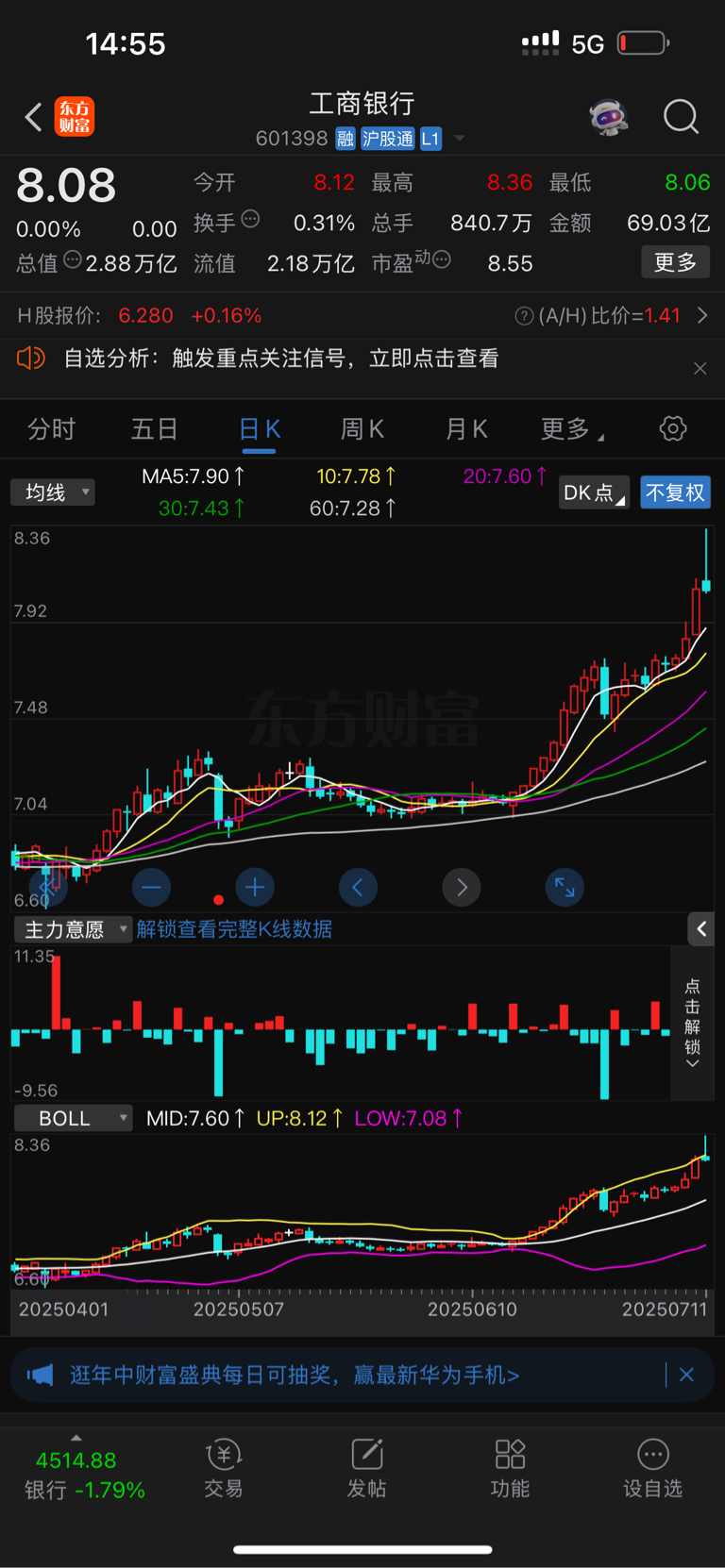This screenshot has width=725, height=1568.
Task: Collapse side panel with left chevron
Action: (x=700, y=929)
